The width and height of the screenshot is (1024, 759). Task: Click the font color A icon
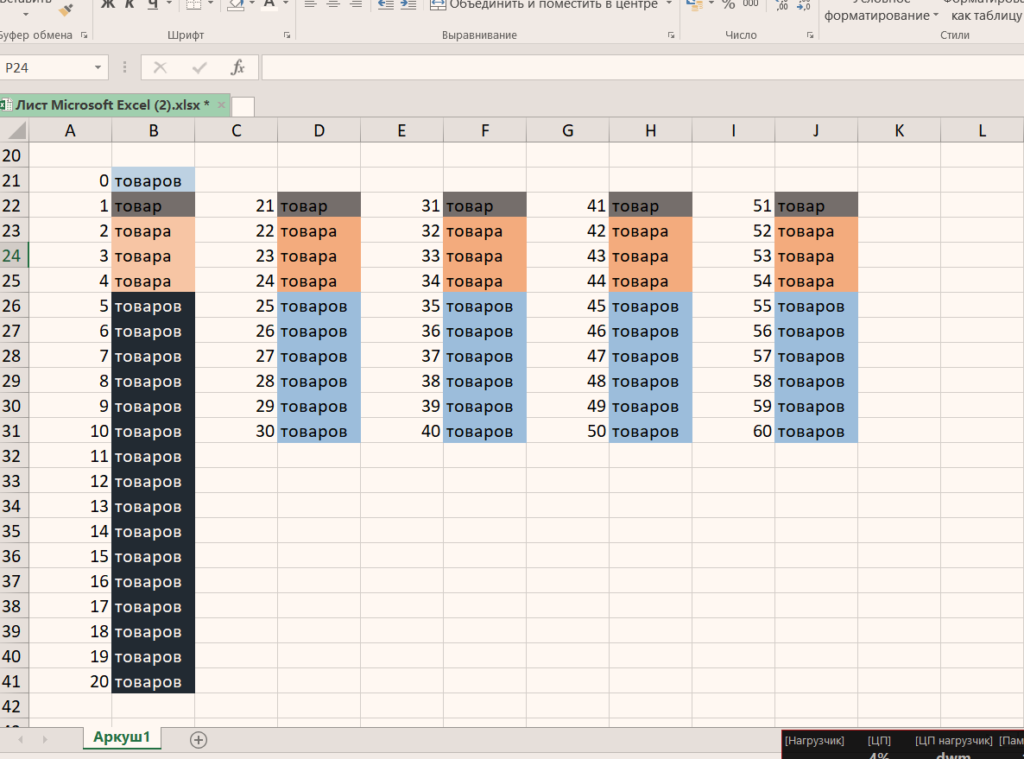click(x=269, y=5)
